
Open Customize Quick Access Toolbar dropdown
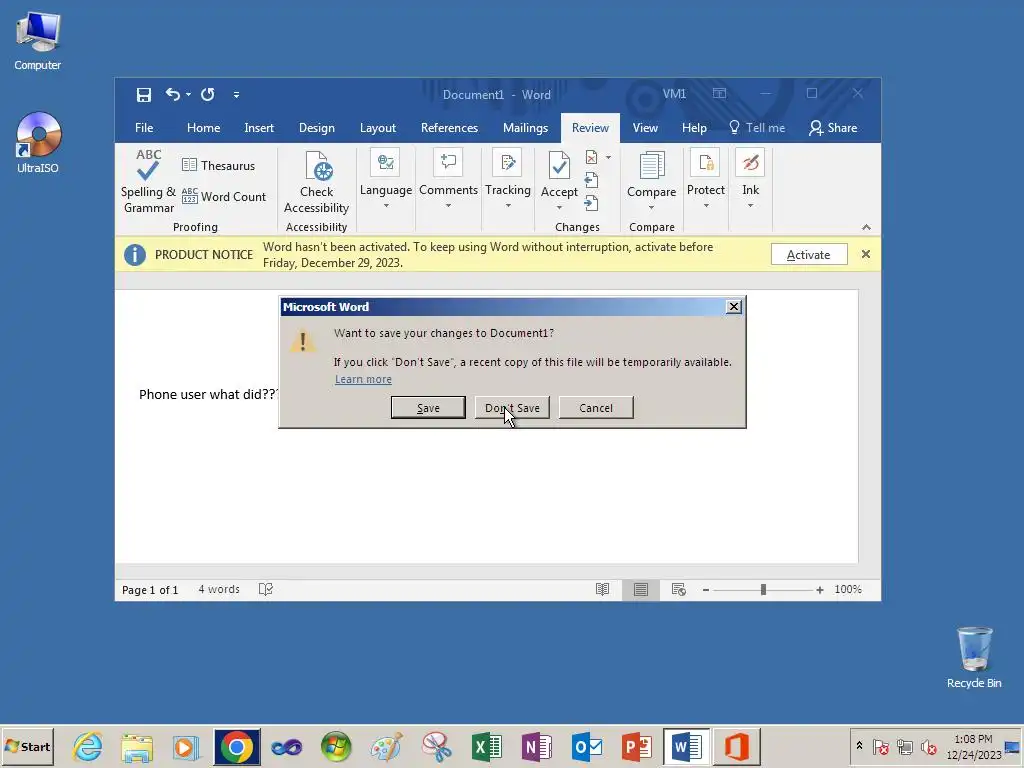pyautogui.click(x=236, y=95)
